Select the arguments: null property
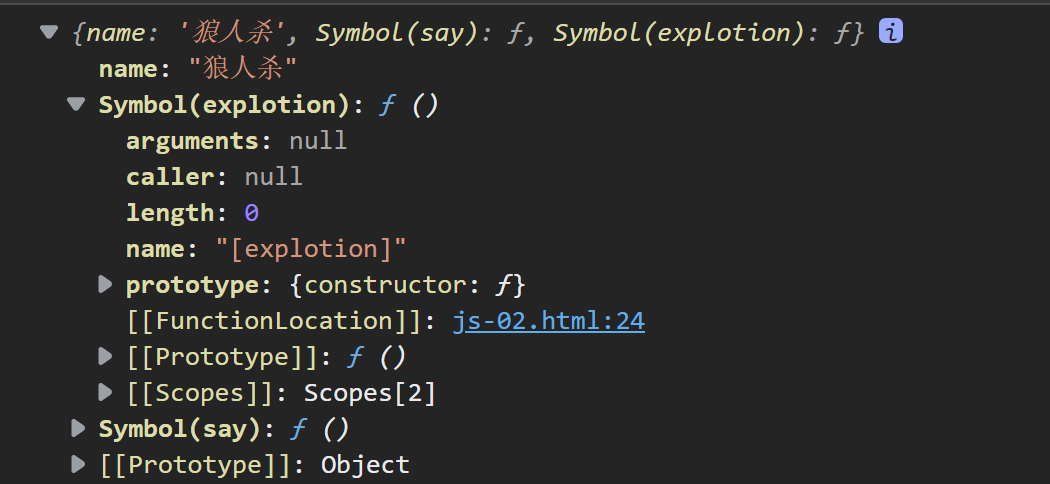 (x=236, y=141)
